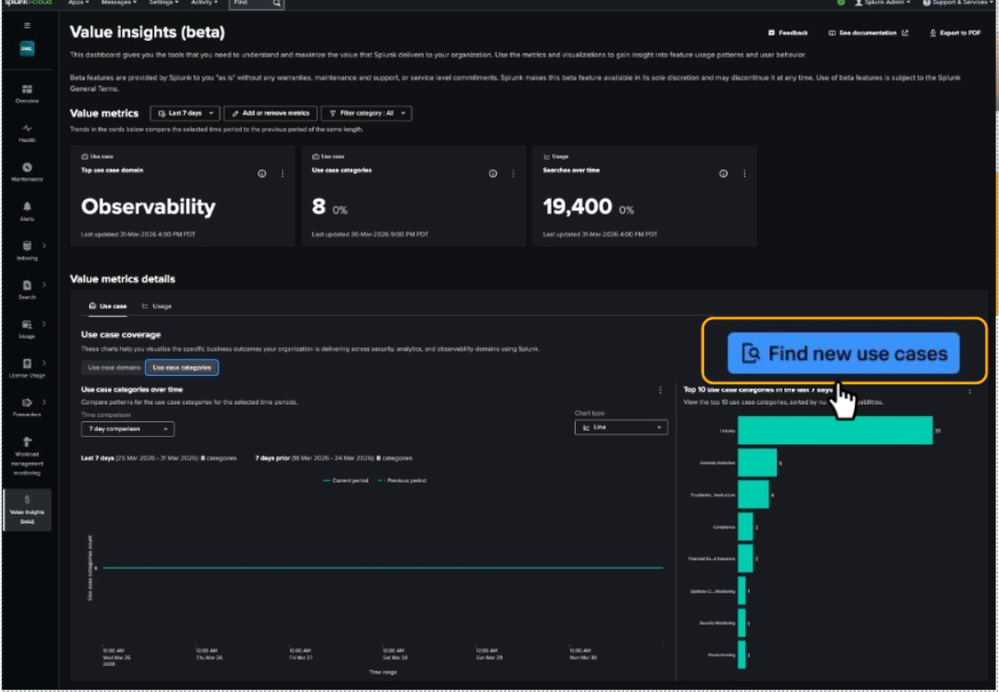Open the Usage sidebar section
This screenshot has height=692, width=999.
[27, 329]
